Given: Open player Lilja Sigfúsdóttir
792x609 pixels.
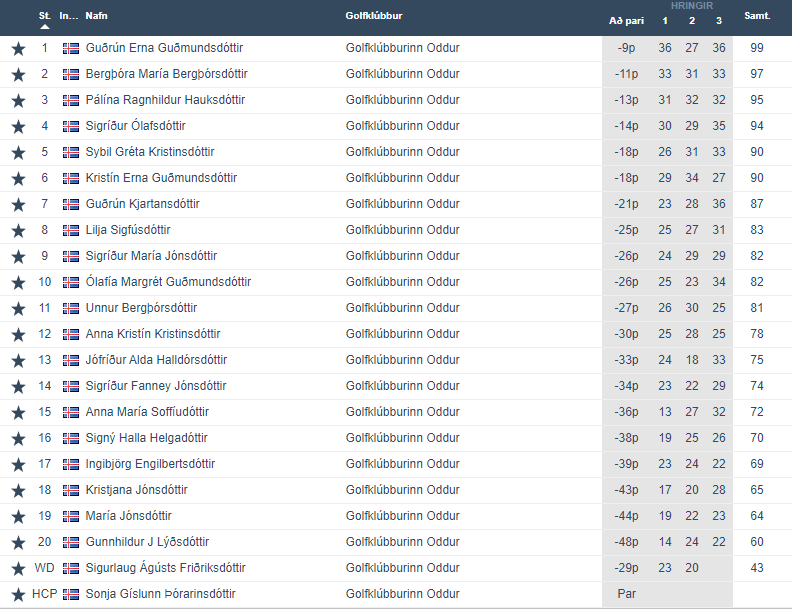Looking at the screenshot, I should pyautogui.click(x=128, y=230).
